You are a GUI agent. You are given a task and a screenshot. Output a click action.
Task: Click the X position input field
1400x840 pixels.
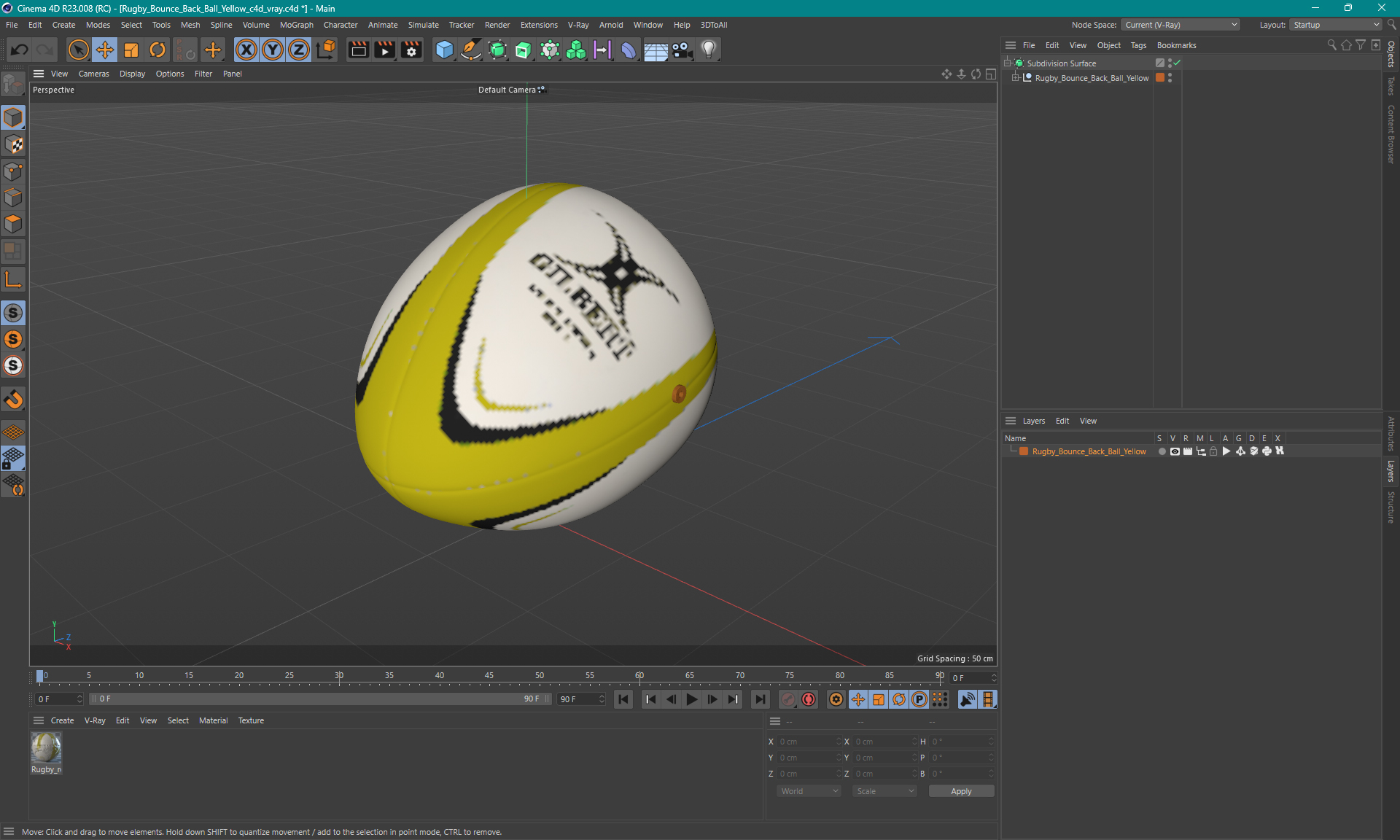click(x=809, y=742)
